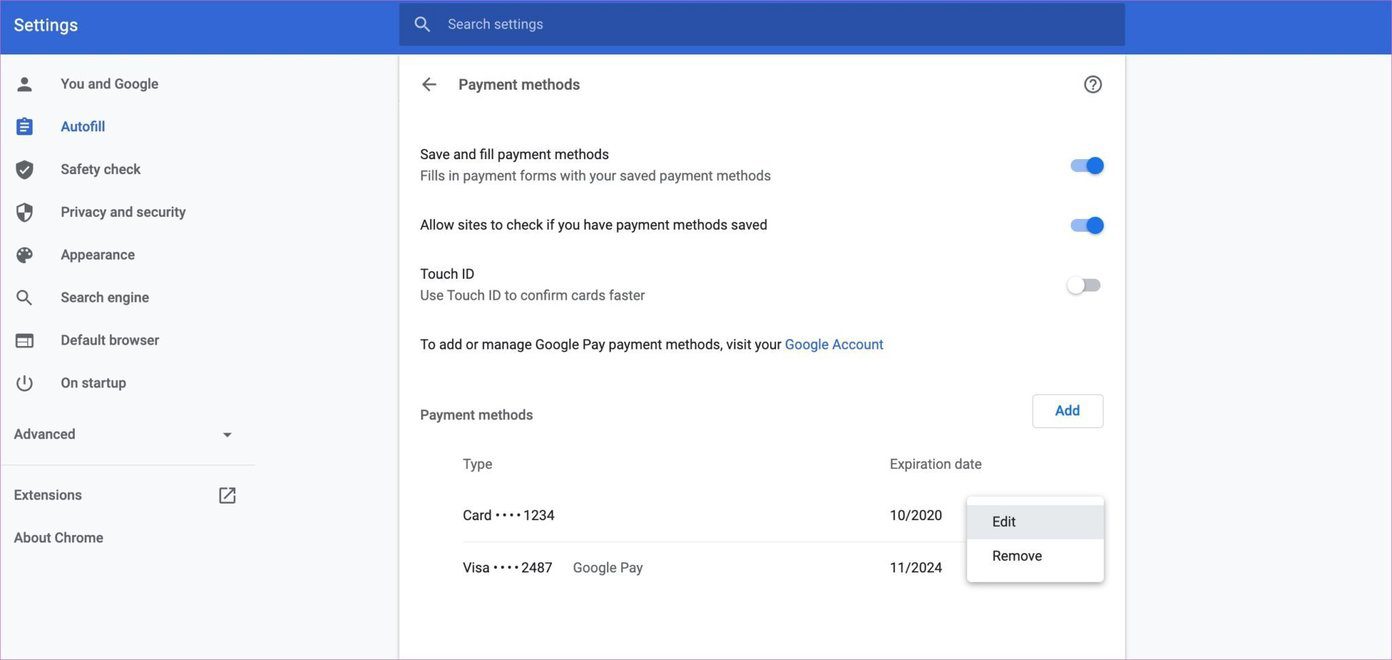The height and width of the screenshot is (660, 1392).
Task: Click the 'Use Touch ID to confirm cards faster' text
Action: (532, 295)
